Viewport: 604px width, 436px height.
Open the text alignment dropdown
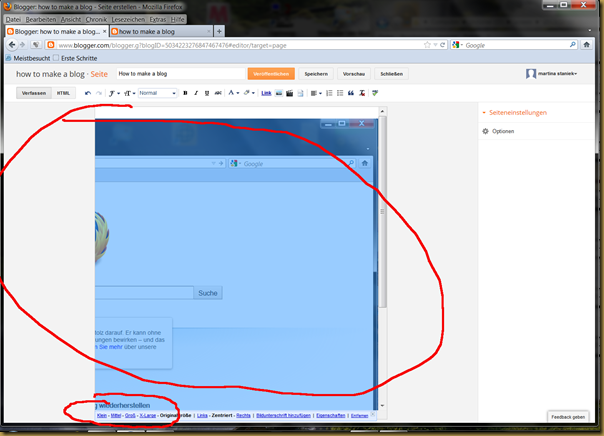click(x=316, y=93)
